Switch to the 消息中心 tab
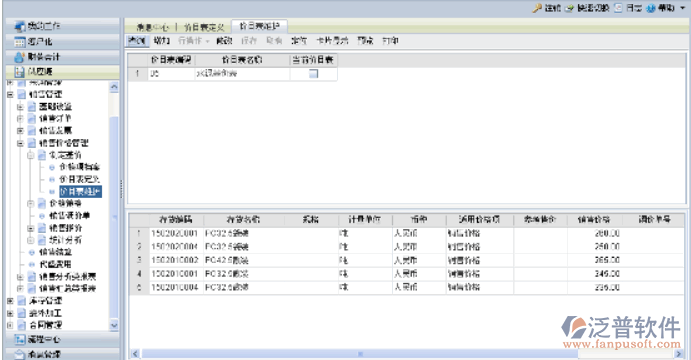The image size is (691, 360). (x=152, y=27)
